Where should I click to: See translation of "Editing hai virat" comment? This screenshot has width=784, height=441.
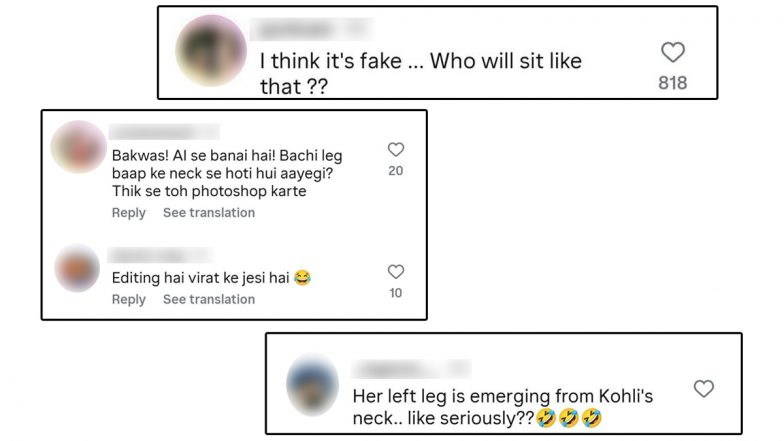point(209,299)
